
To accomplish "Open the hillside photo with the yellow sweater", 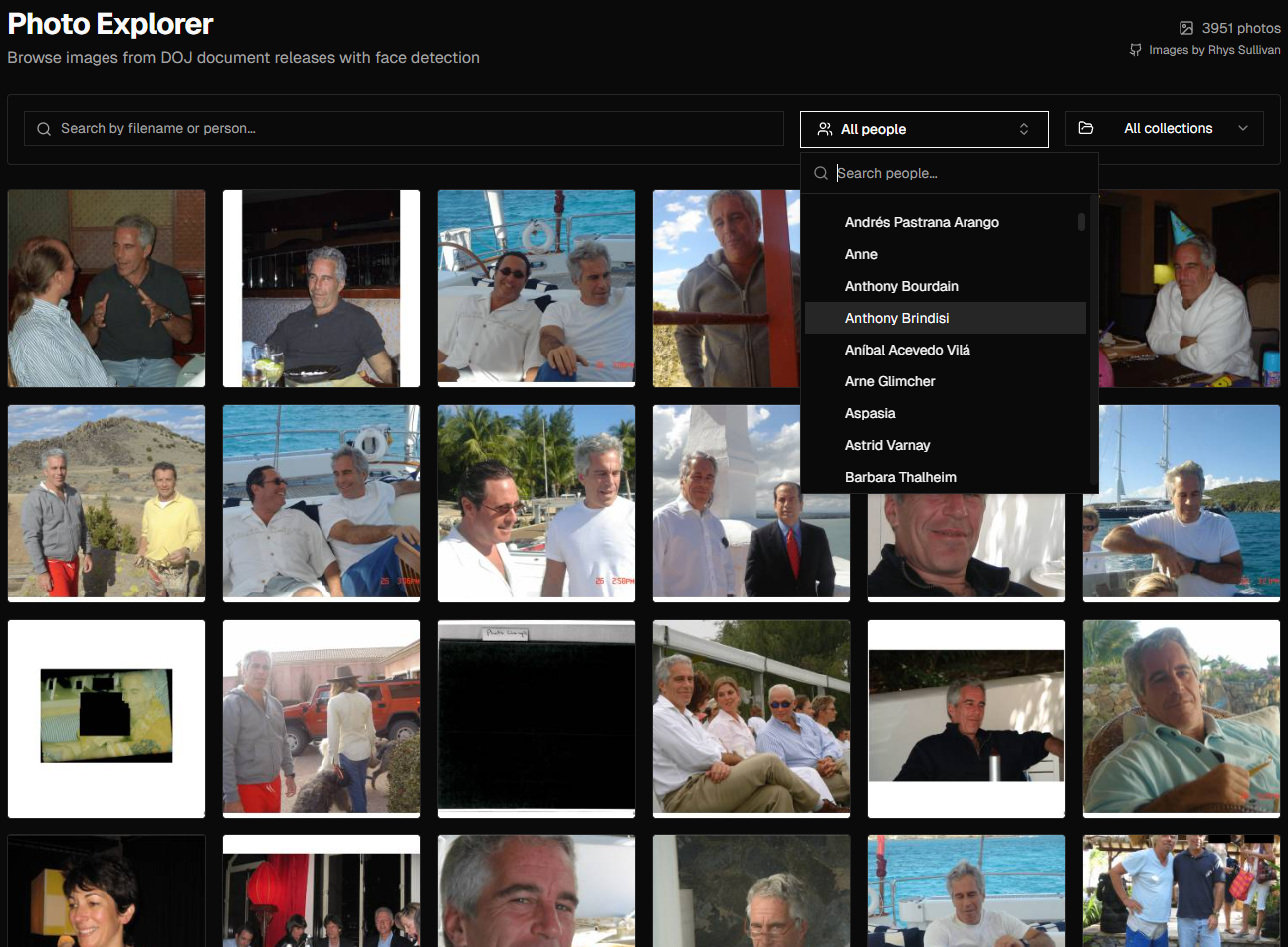I will click(x=107, y=504).
